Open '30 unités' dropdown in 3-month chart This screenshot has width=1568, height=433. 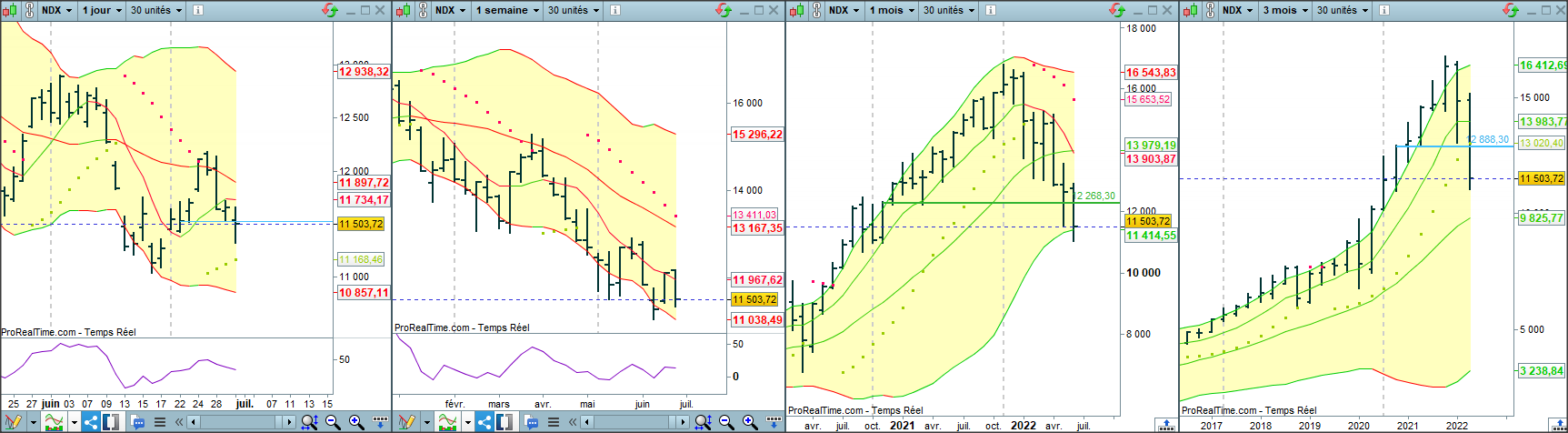(1342, 10)
